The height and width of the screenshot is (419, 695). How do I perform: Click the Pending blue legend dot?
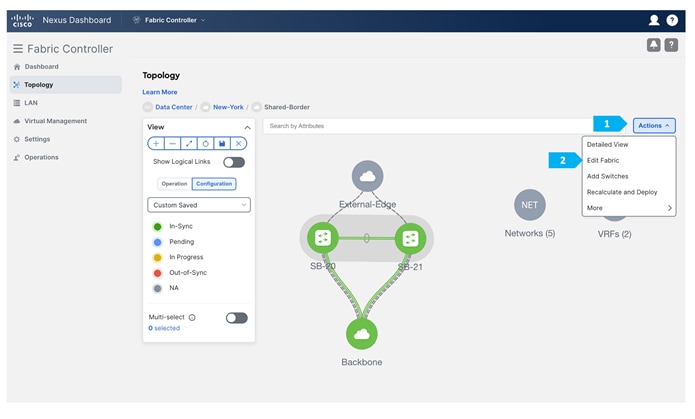157,242
